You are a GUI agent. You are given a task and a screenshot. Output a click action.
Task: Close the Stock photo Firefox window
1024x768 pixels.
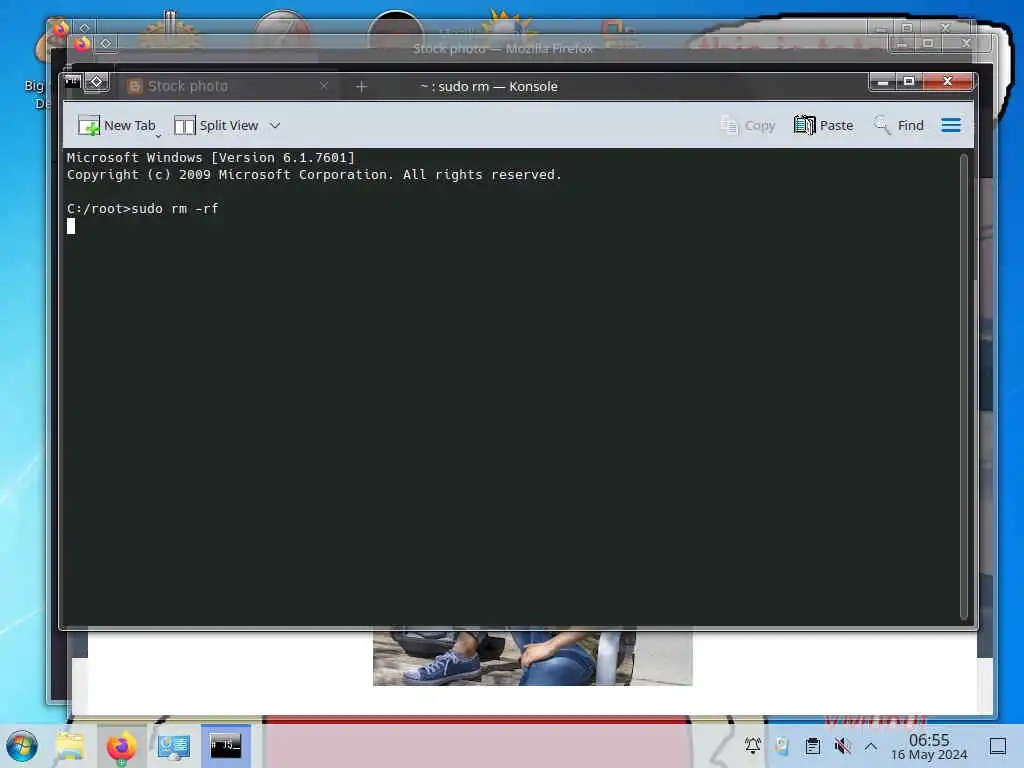[967, 44]
